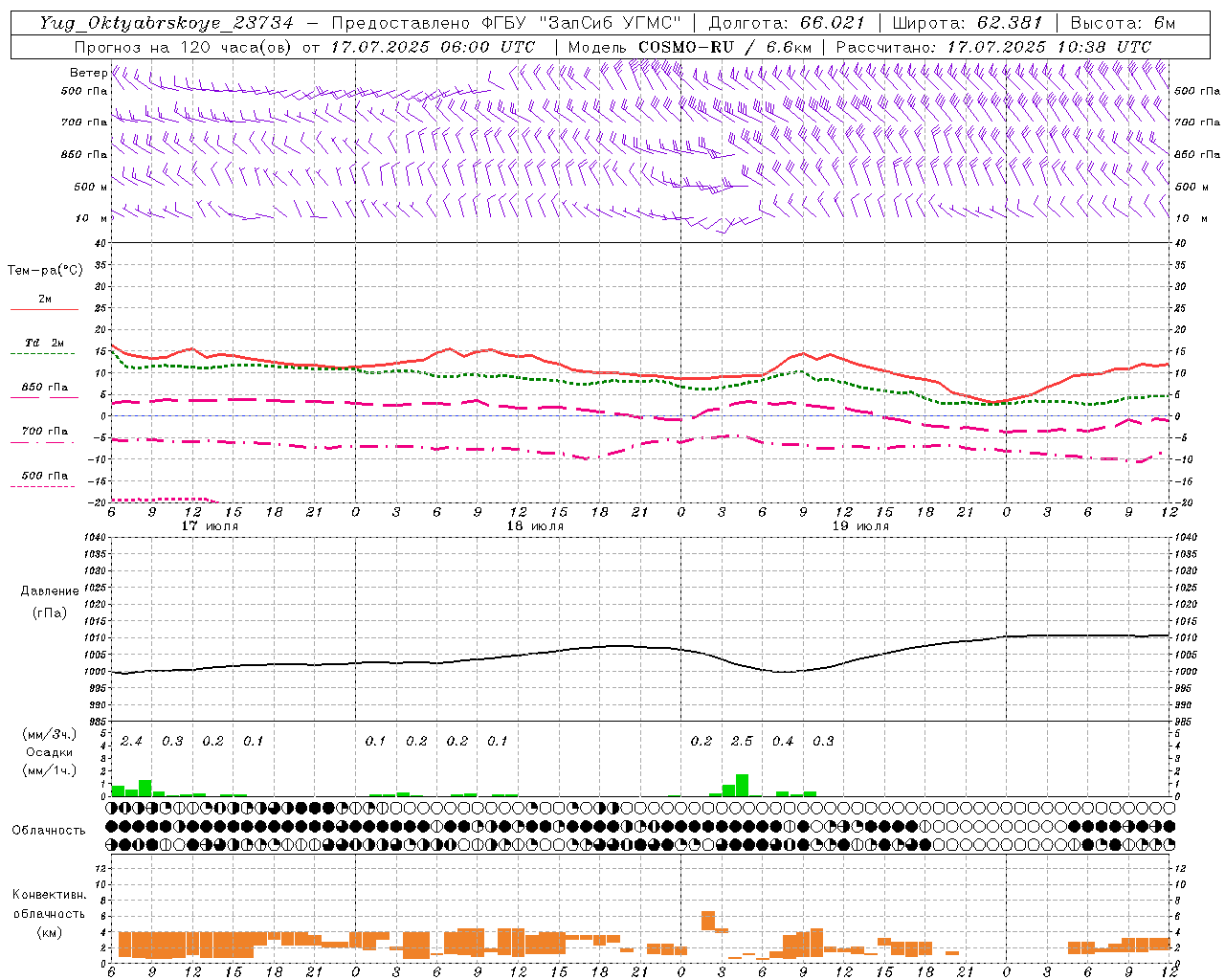This screenshot has width=1225, height=980.
Task: Select the forecast start 17.07.2025 06:00 UTC
Action: coord(433,47)
